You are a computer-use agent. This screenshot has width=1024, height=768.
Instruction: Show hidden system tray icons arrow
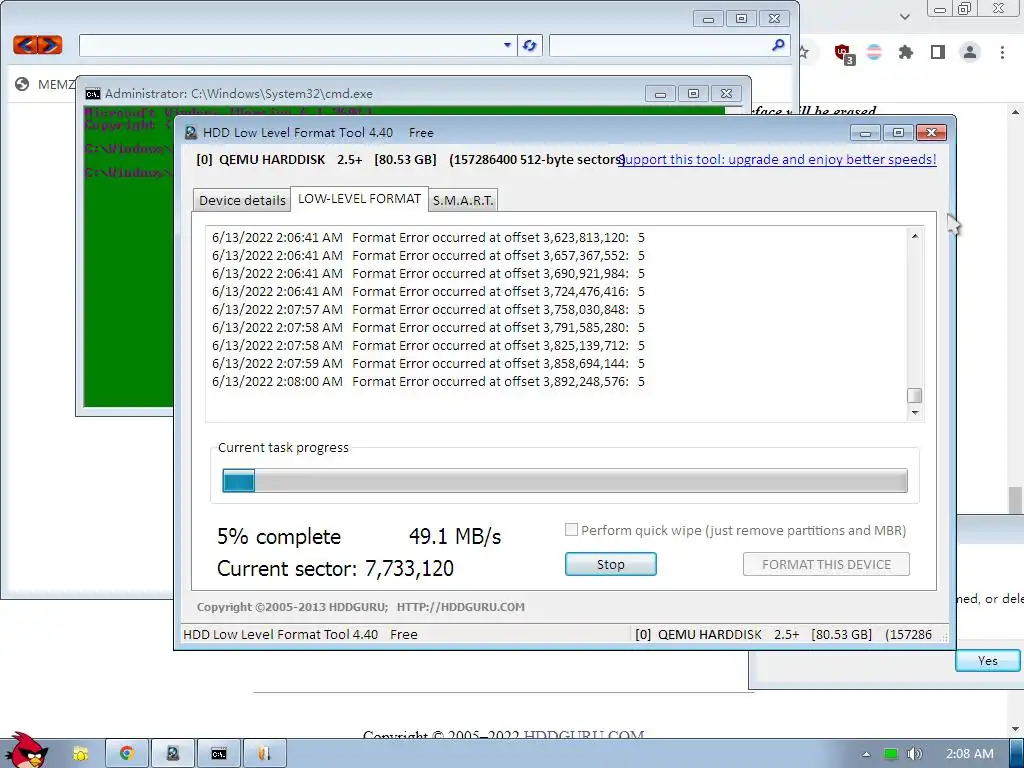click(866, 754)
